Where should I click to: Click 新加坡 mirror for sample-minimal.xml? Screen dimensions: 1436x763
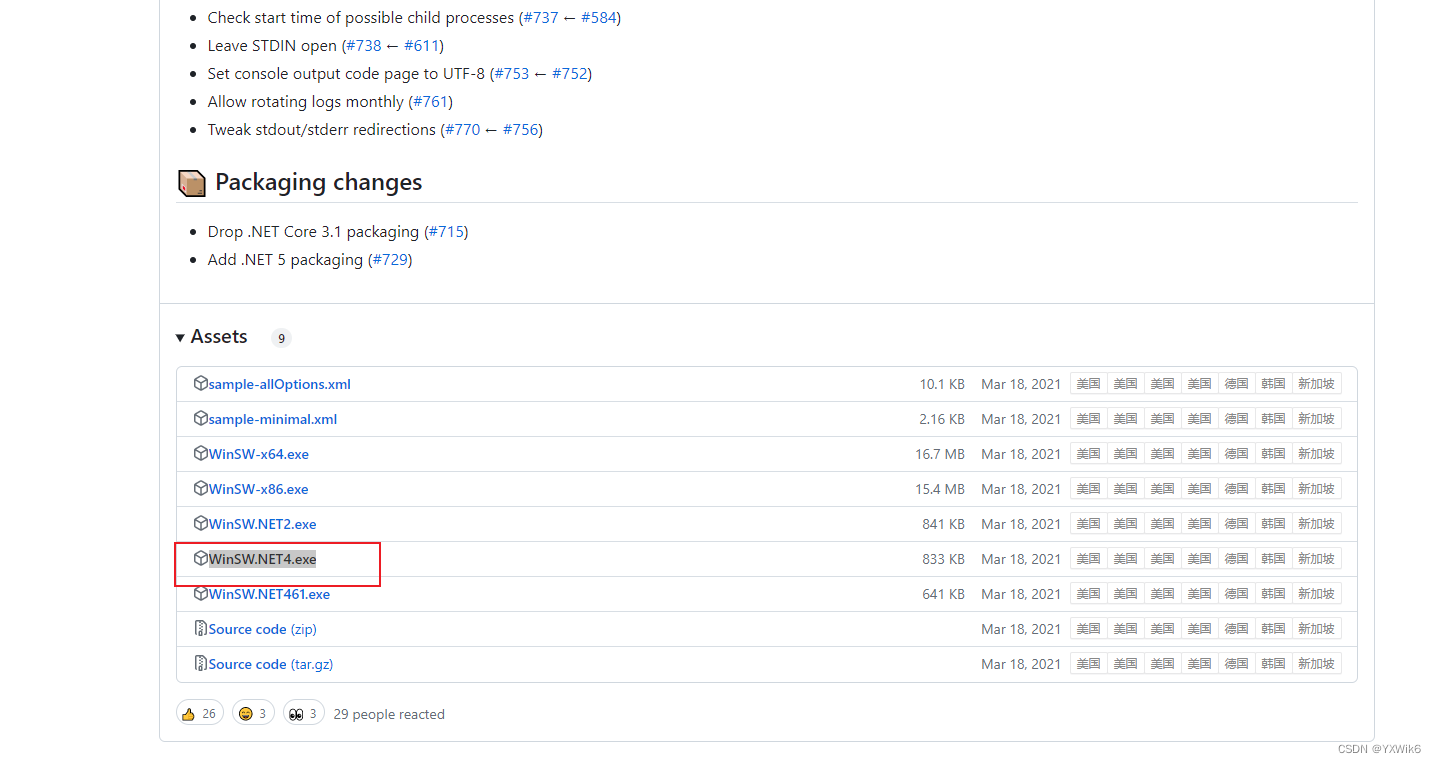1316,419
